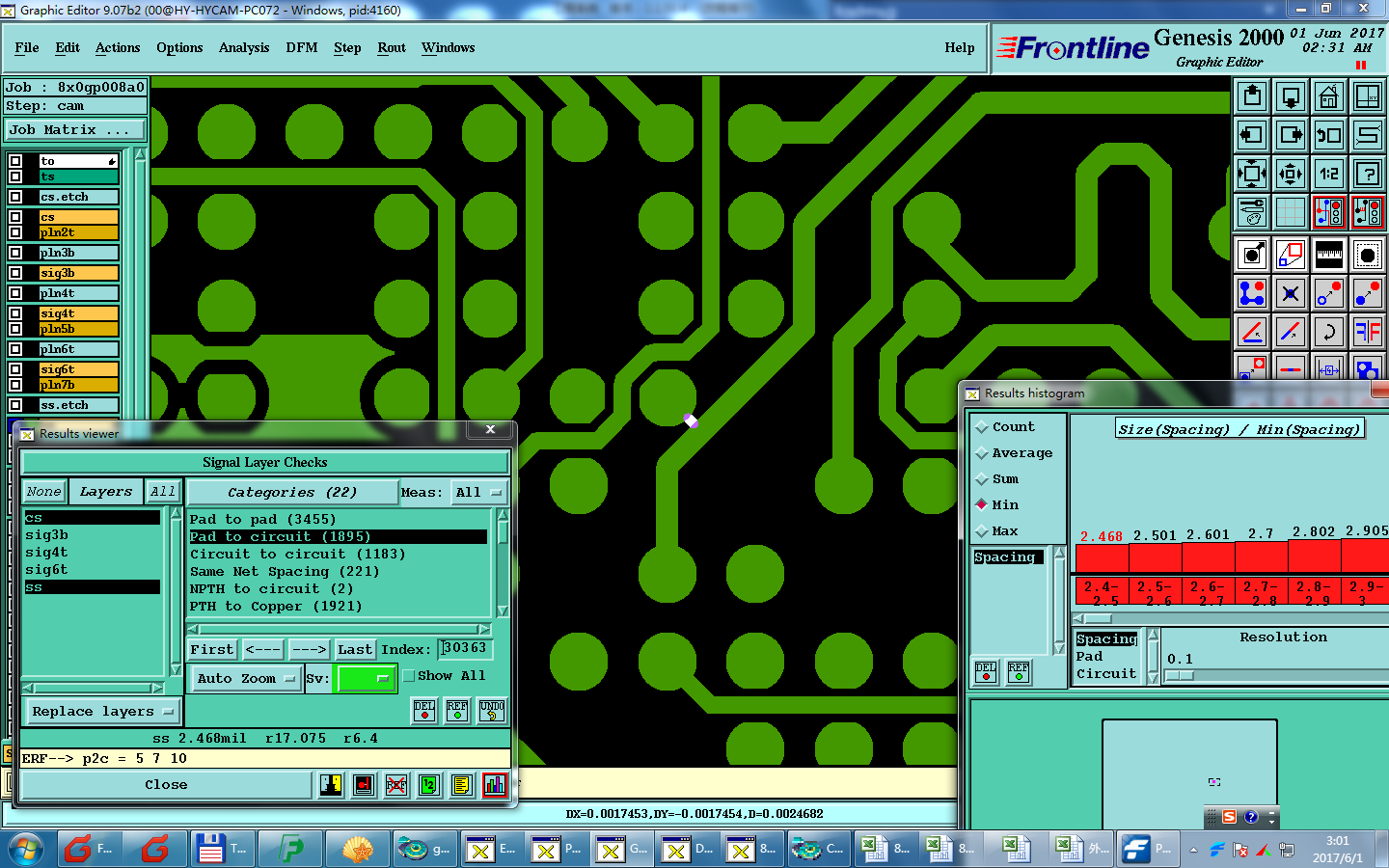
Task: Click the Job Matrix button
Action: [75, 130]
